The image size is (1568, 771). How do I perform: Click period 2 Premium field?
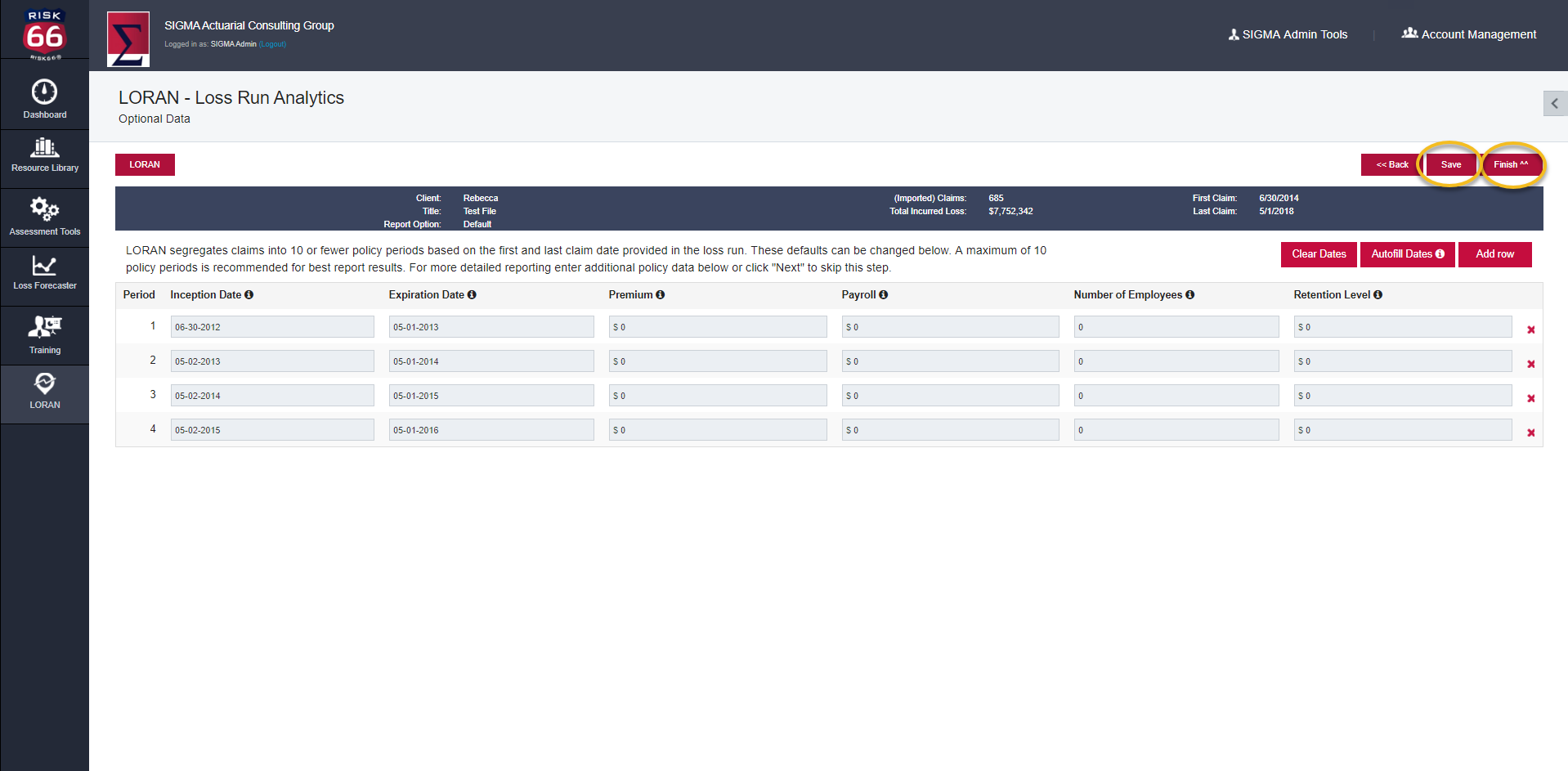pos(718,361)
